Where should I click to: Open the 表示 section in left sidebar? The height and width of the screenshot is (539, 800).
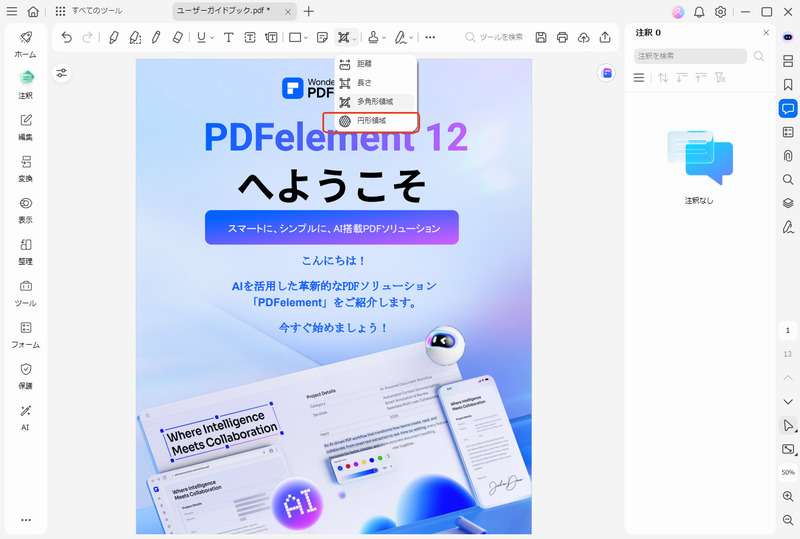(x=26, y=210)
